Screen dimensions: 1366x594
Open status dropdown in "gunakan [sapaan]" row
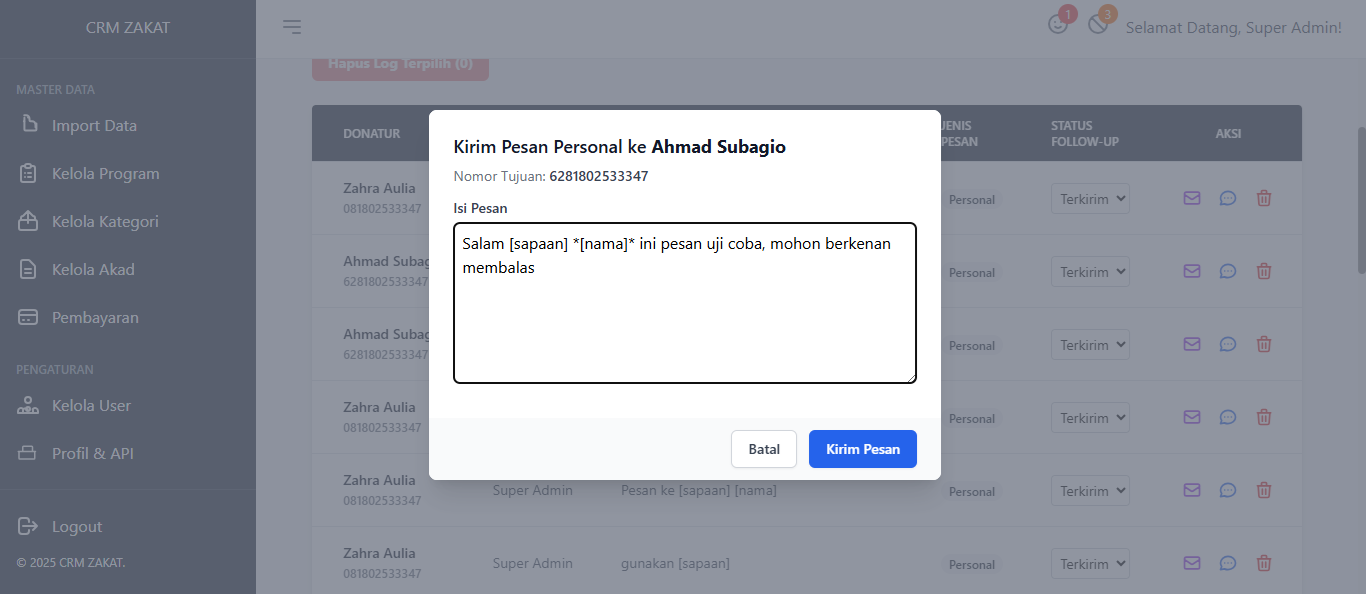[1090, 564]
